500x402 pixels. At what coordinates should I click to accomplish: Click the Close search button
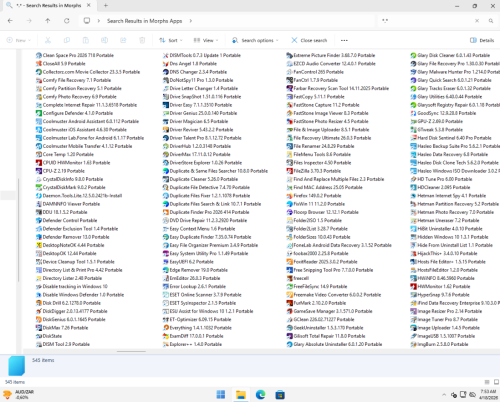point(309,40)
